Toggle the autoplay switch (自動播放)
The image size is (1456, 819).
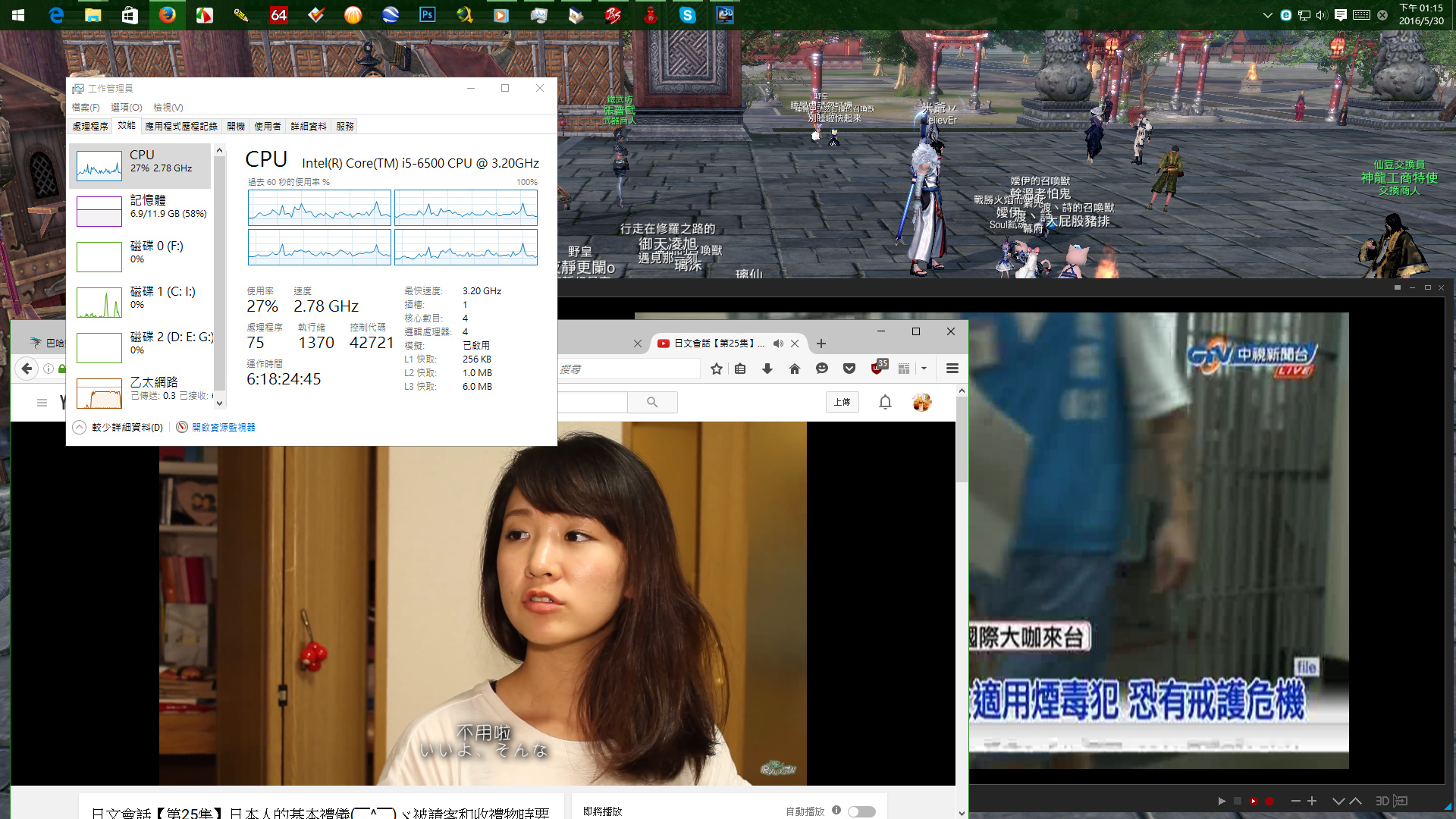coord(861,811)
